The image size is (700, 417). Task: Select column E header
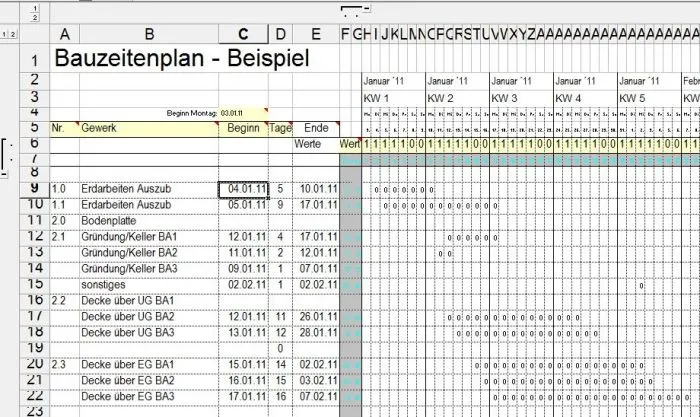(316, 34)
